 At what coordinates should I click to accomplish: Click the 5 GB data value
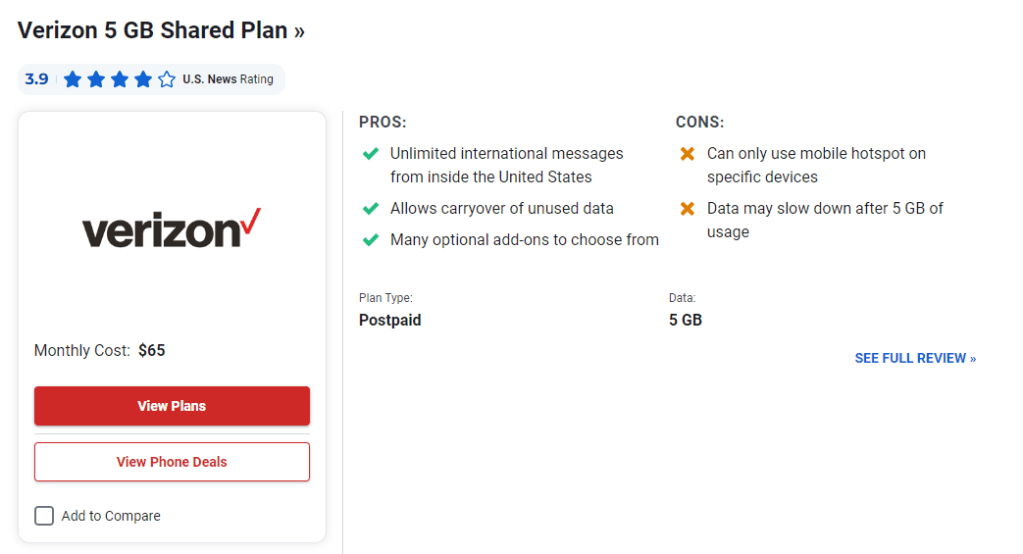[x=685, y=321]
